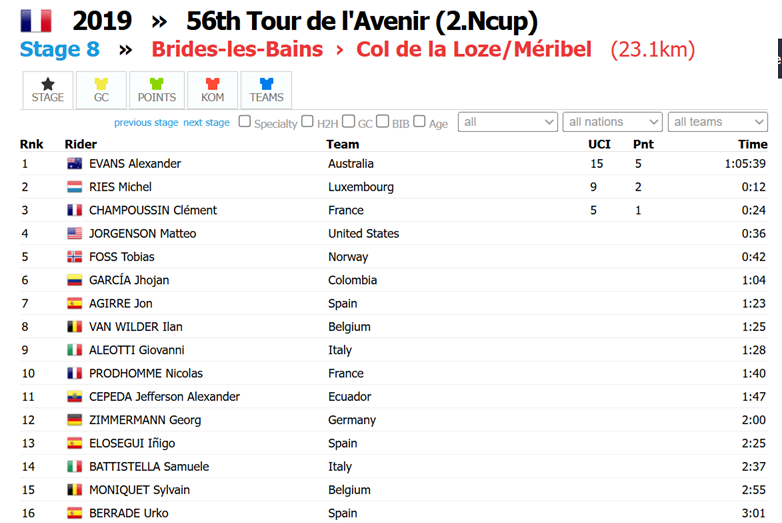Switch to the POINTS green jersey tab

point(157,90)
